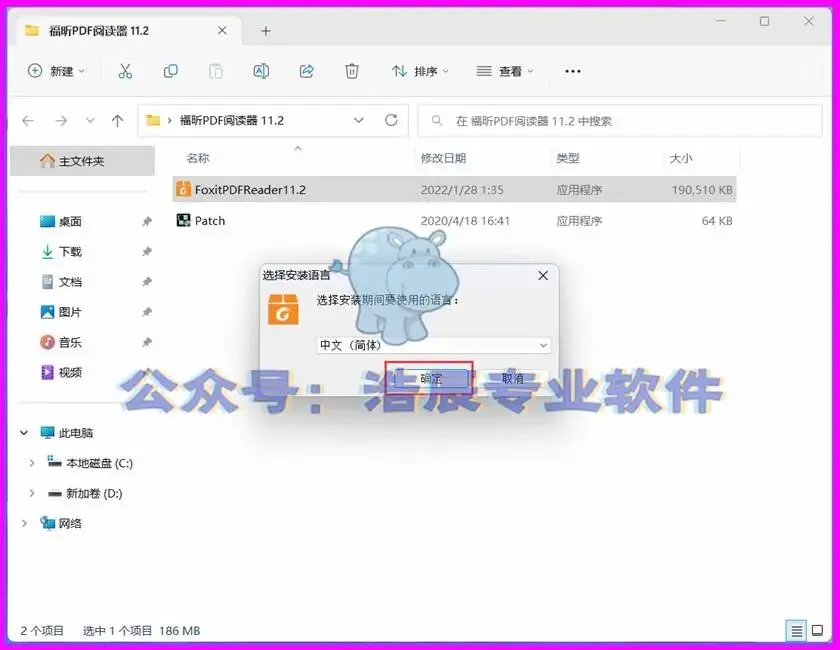This screenshot has width=840, height=650.
Task: Open the 排序 sort dropdown
Action: [x=420, y=71]
